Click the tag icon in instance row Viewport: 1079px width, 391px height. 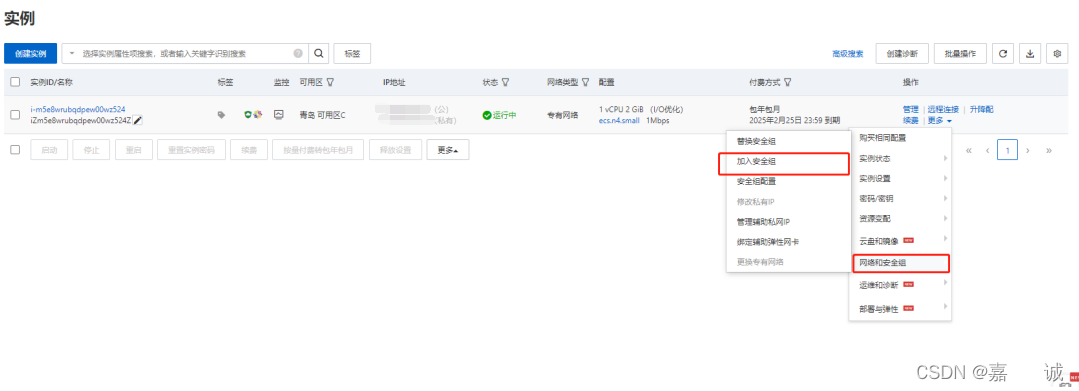click(221, 115)
